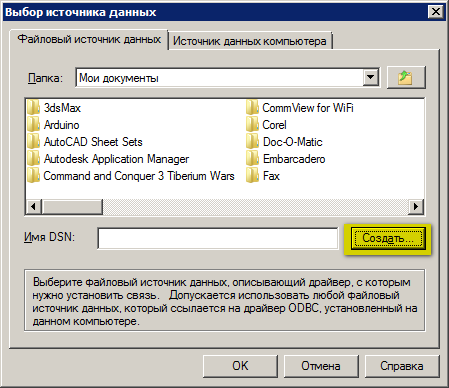Select the Embarcadero folder name
Viewport: 449px width, 388px height.
(x=294, y=159)
